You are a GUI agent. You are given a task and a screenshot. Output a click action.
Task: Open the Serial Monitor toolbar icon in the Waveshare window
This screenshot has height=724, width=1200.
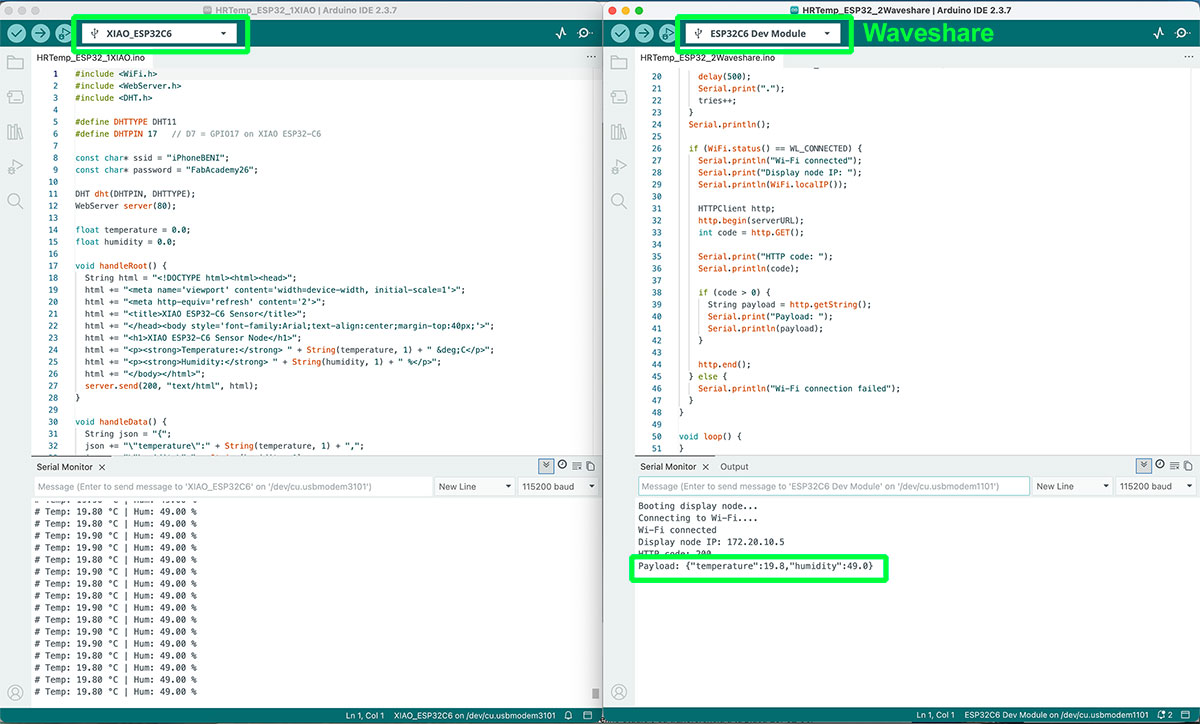pyautogui.click(x=1183, y=33)
